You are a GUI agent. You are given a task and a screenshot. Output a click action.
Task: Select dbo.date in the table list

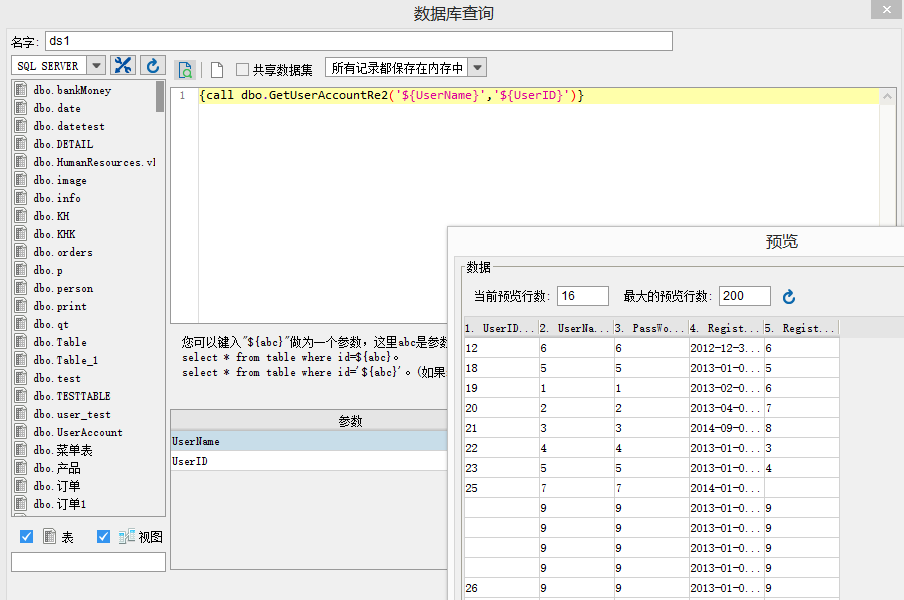(x=57, y=108)
